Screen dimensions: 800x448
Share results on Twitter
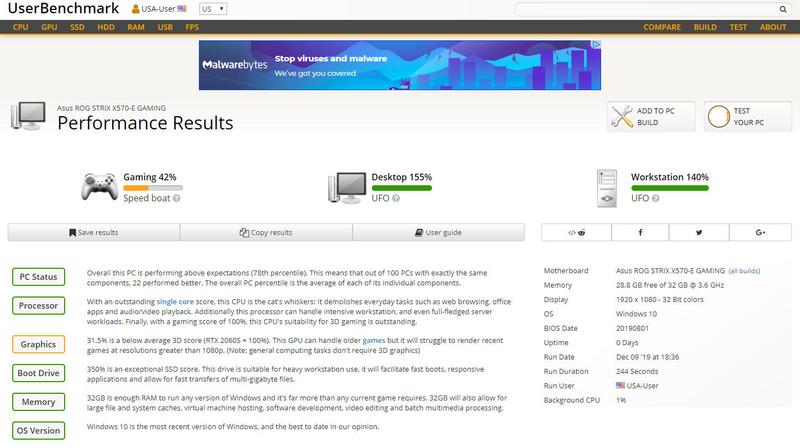[x=699, y=232]
